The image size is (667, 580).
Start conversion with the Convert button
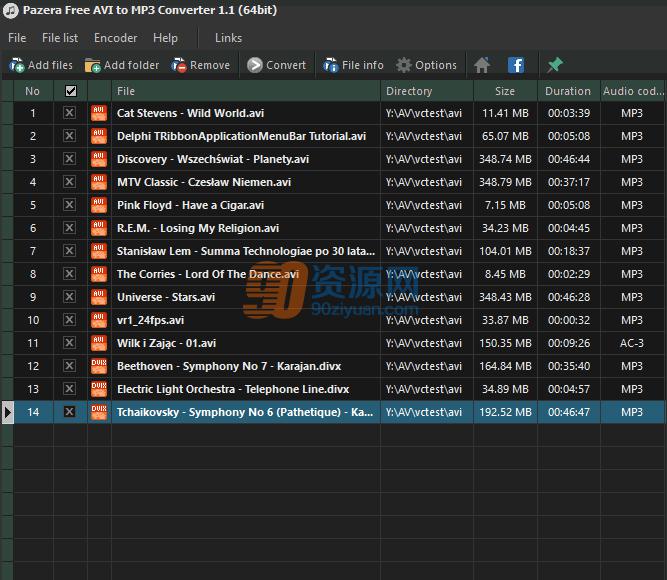coord(276,65)
